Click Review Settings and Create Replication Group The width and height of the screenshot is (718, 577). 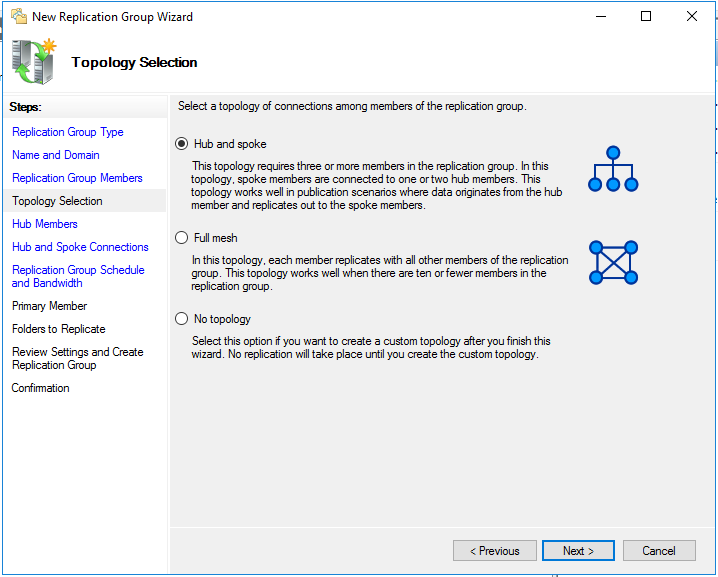(78, 358)
